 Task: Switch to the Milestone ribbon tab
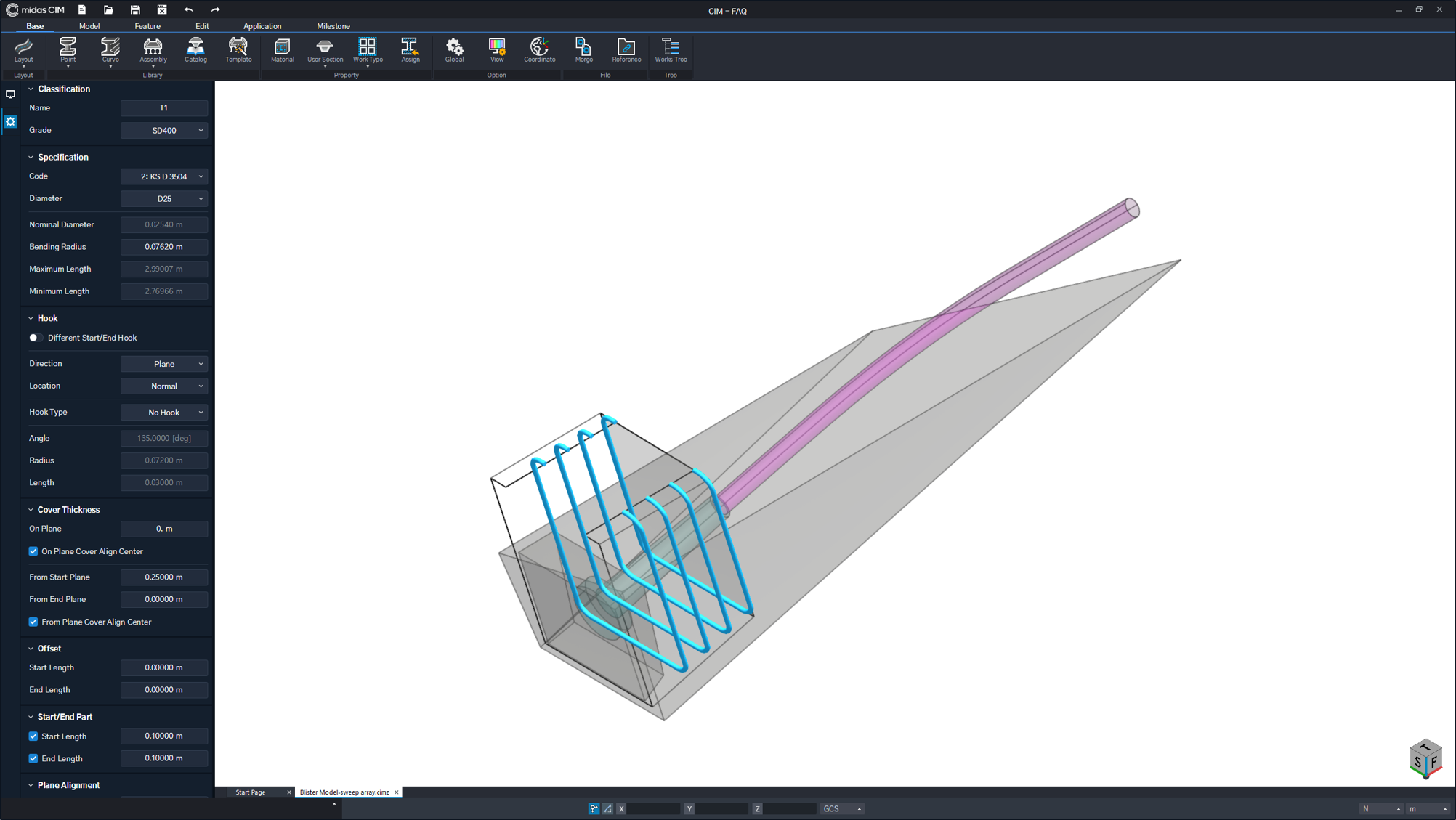[x=333, y=26]
